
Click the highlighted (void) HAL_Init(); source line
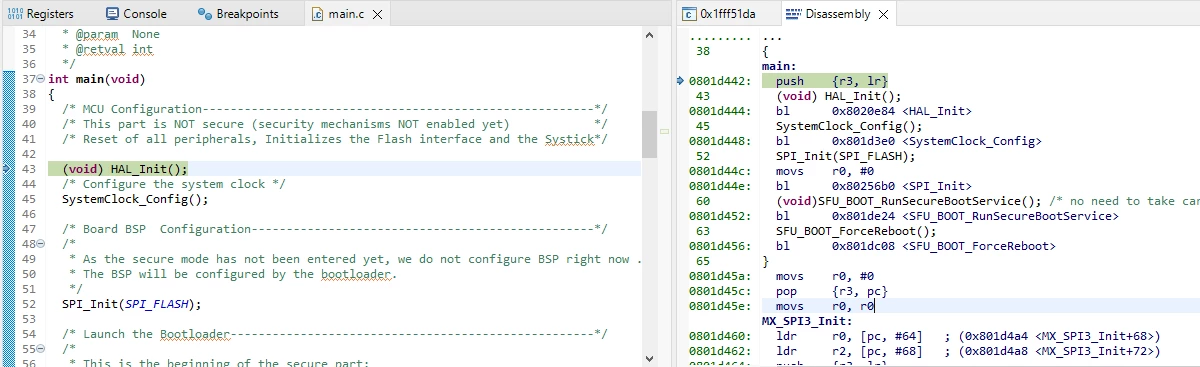pyautogui.click(x=124, y=169)
